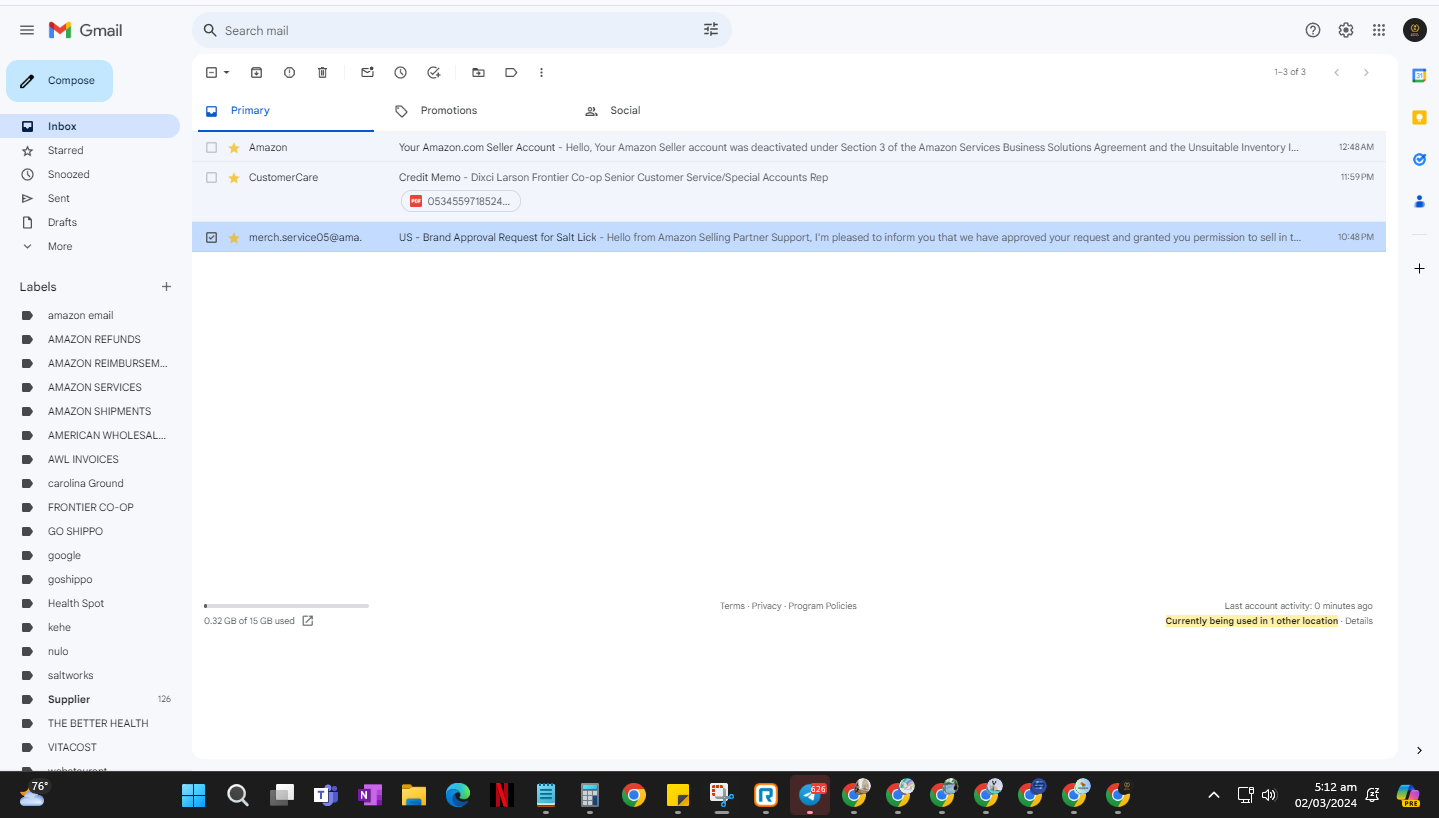Open the FRONTIER CO-OP label
The width and height of the screenshot is (1439, 818).
click(90, 507)
